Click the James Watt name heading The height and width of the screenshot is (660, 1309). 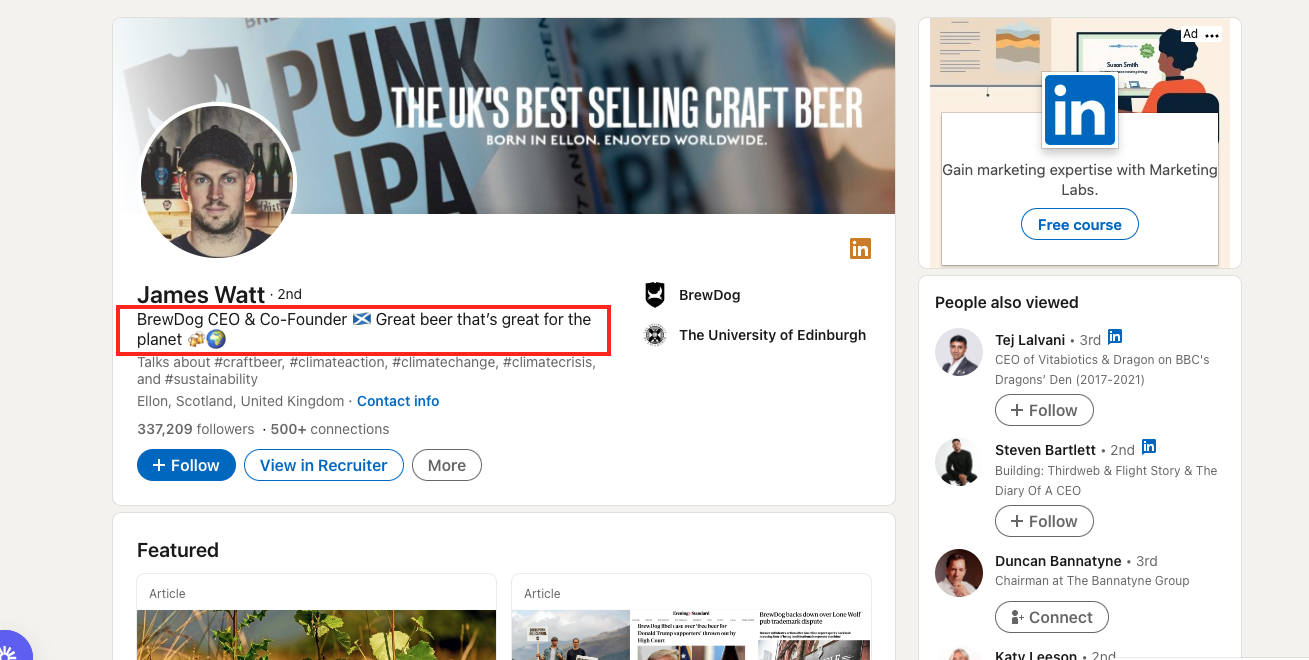(201, 294)
